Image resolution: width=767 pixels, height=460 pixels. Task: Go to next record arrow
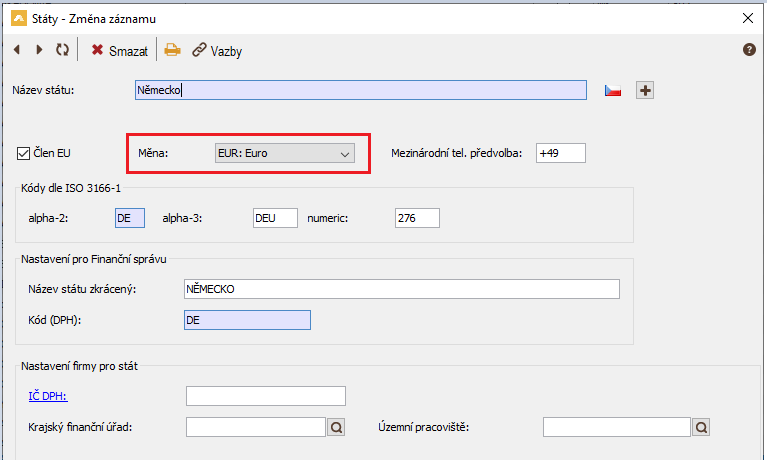[39, 50]
